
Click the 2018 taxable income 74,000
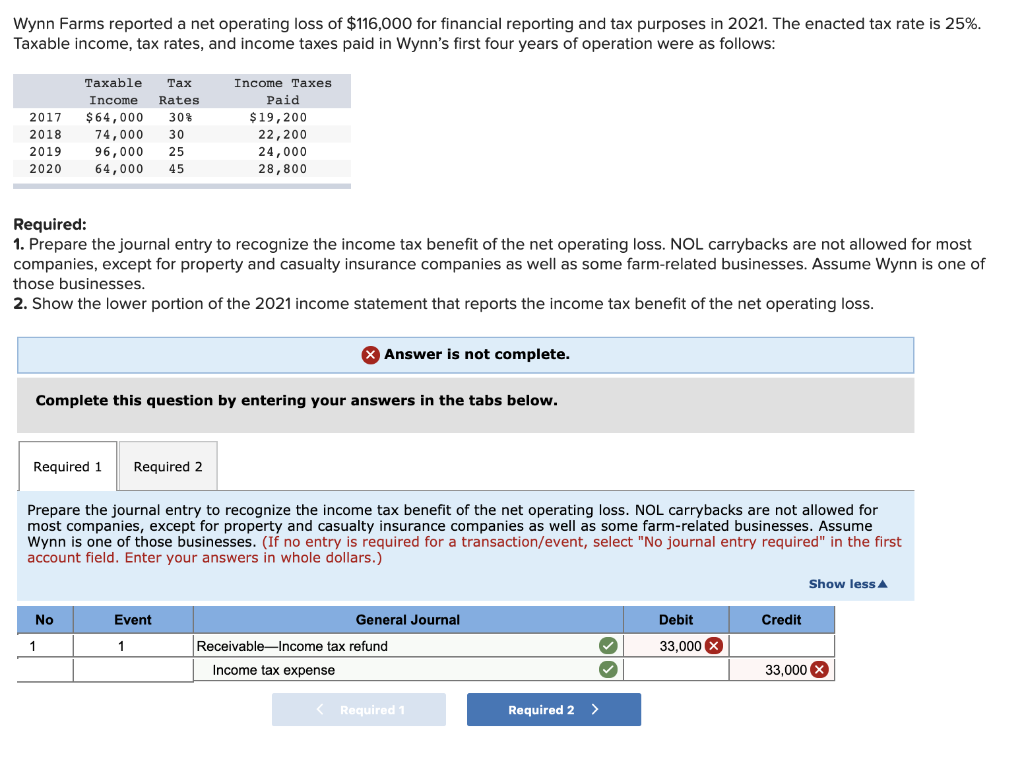coord(119,135)
